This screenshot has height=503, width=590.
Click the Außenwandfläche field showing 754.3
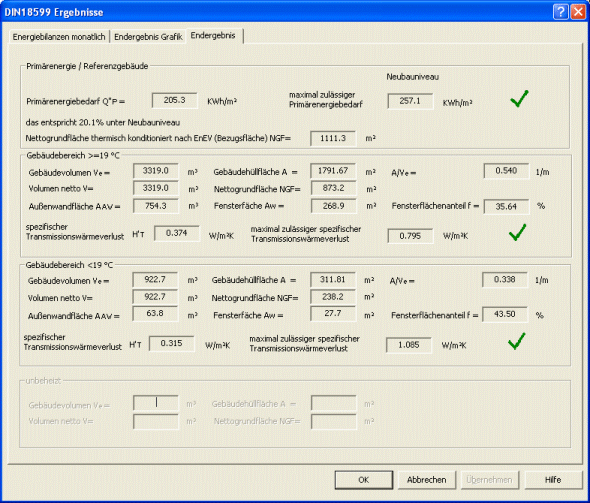[155, 206]
